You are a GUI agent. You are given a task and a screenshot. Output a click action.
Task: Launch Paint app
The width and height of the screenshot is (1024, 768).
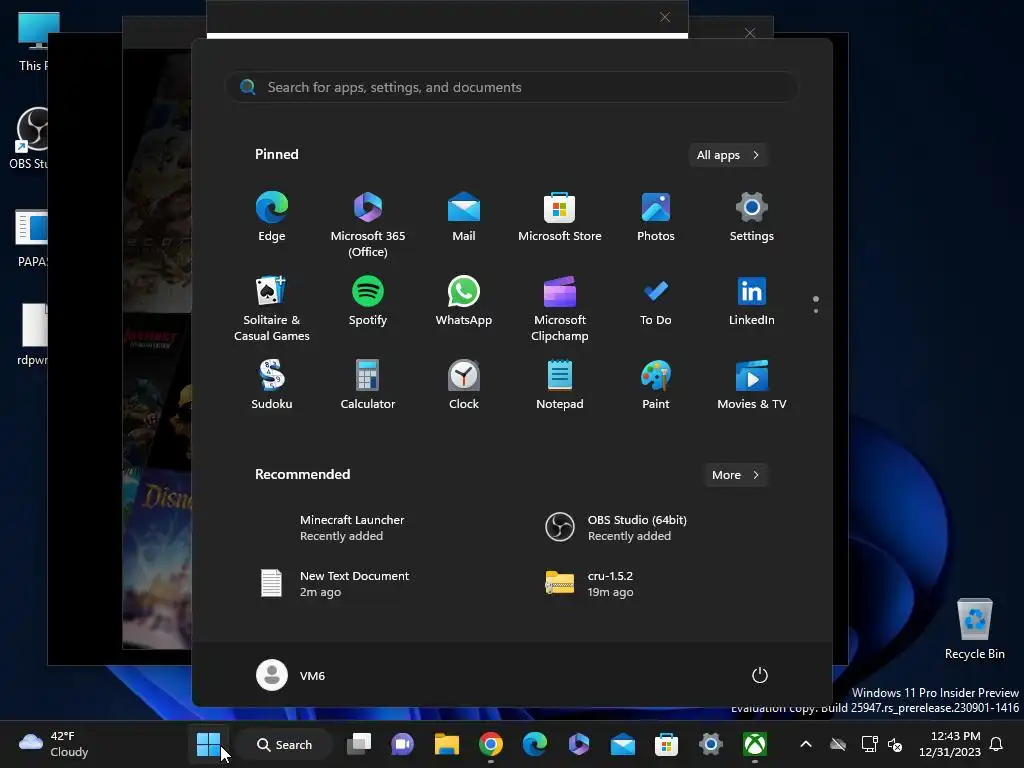coord(656,385)
